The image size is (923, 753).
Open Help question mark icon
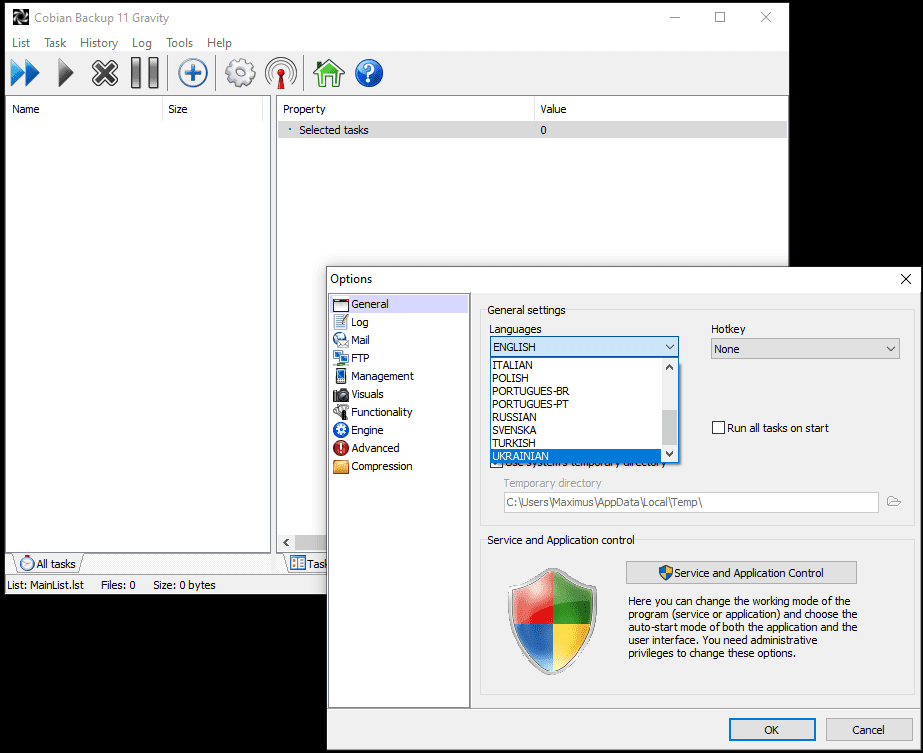click(x=368, y=73)
